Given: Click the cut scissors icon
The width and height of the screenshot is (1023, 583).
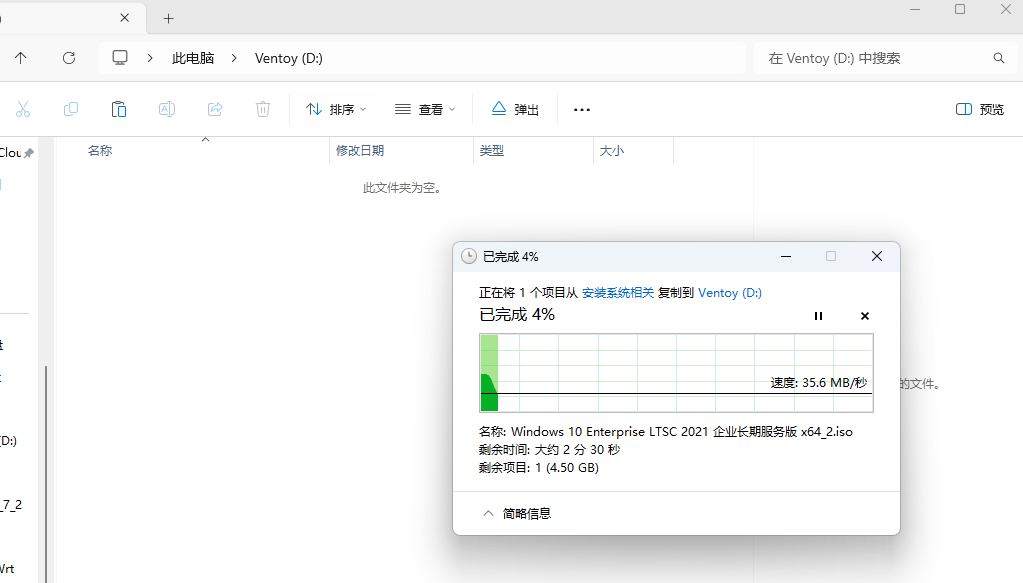Looking at the screenshot, I should [x=23, y=109].
